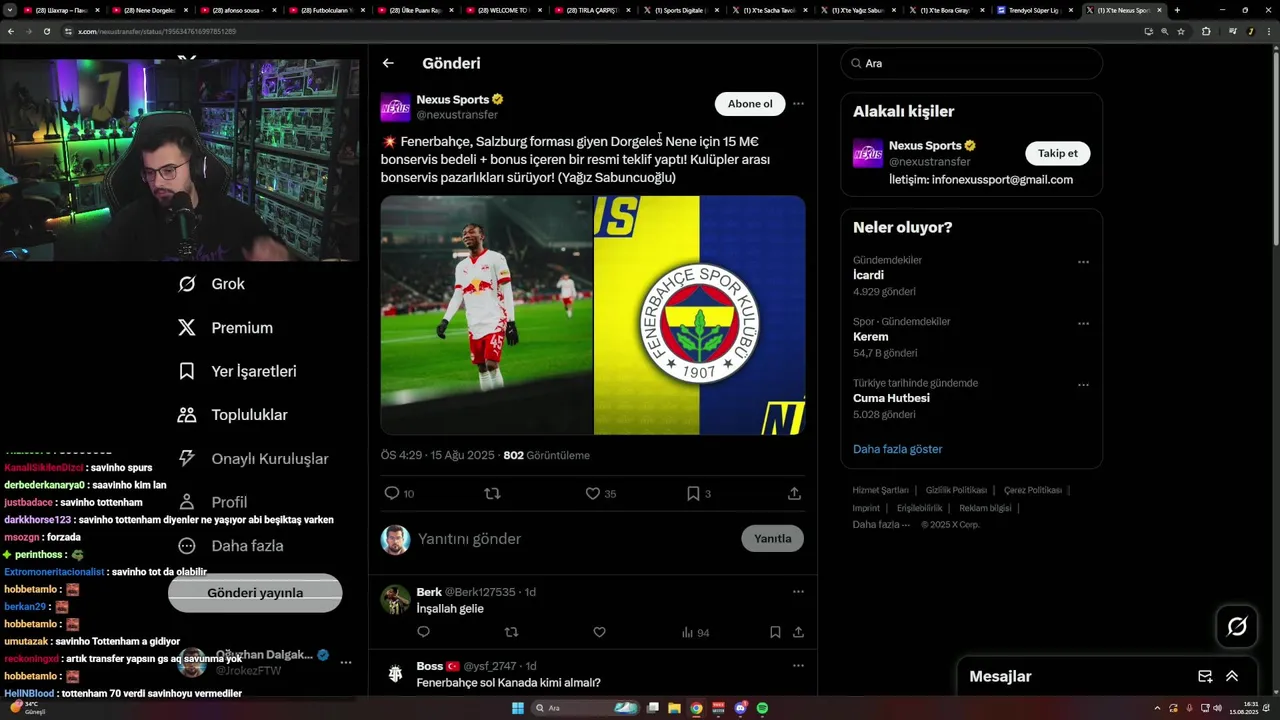The image size is (1280, 720).
Task: Open more options for Cuma Hutbesi trend
Action: [x=1083, y=385]
